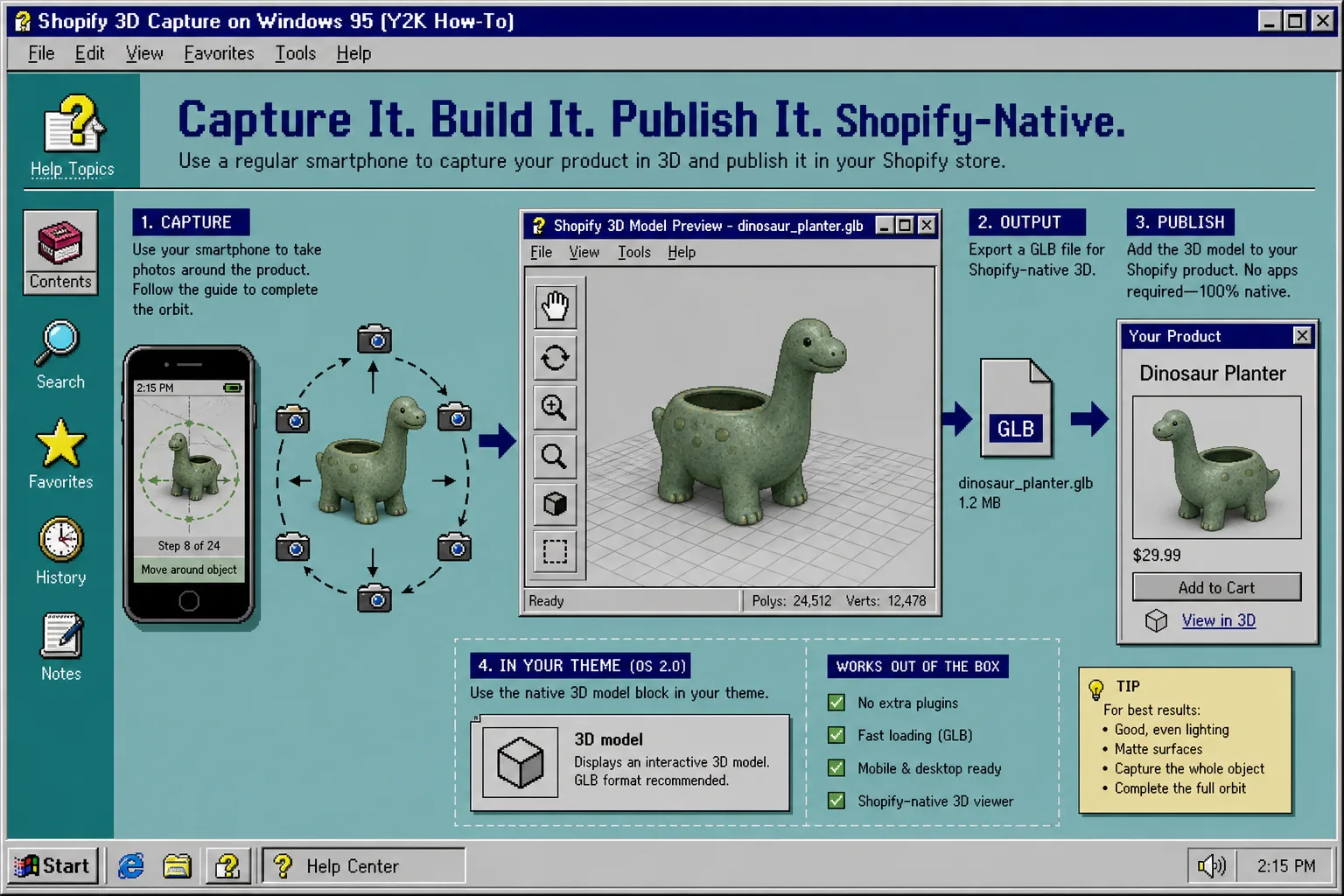Click the 3. PUBLISH step heading

(1179, 222)
